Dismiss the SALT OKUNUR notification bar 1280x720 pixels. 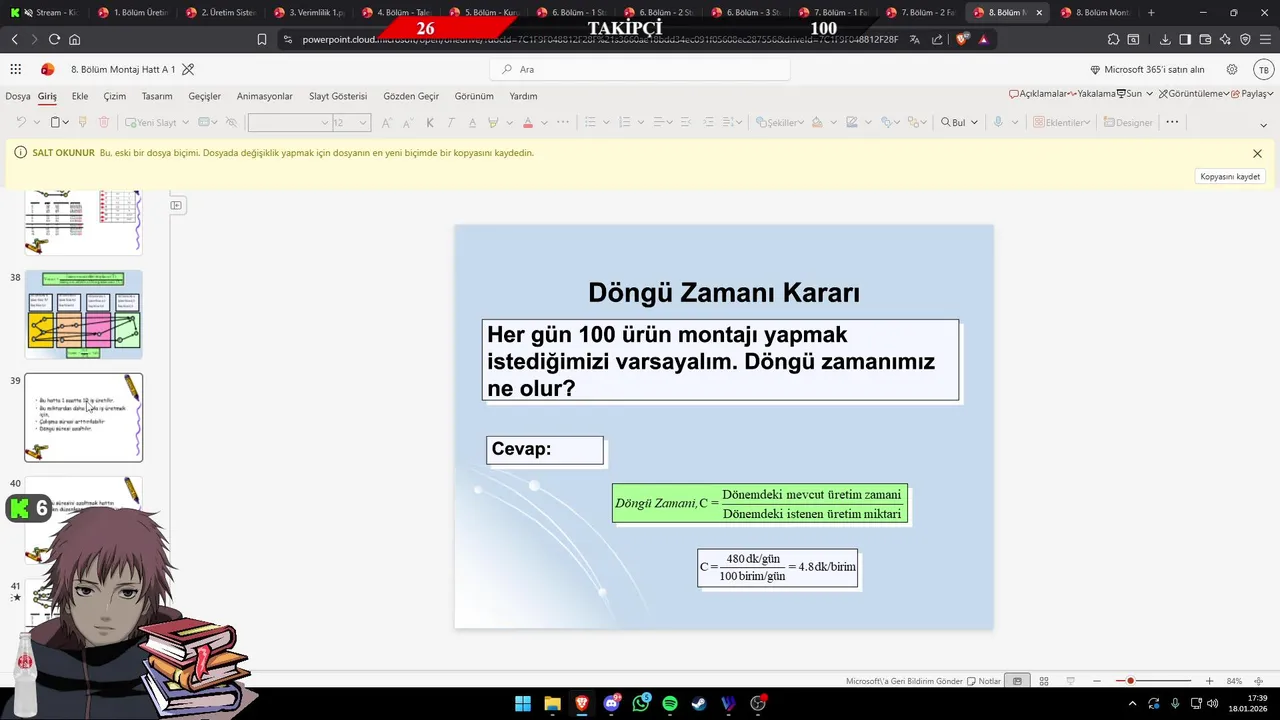pos(1257,153)
